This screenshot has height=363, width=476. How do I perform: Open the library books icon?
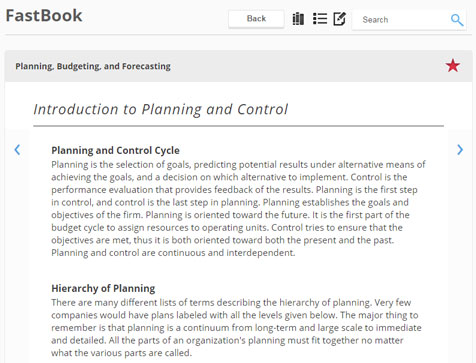[x=298, y=19]
